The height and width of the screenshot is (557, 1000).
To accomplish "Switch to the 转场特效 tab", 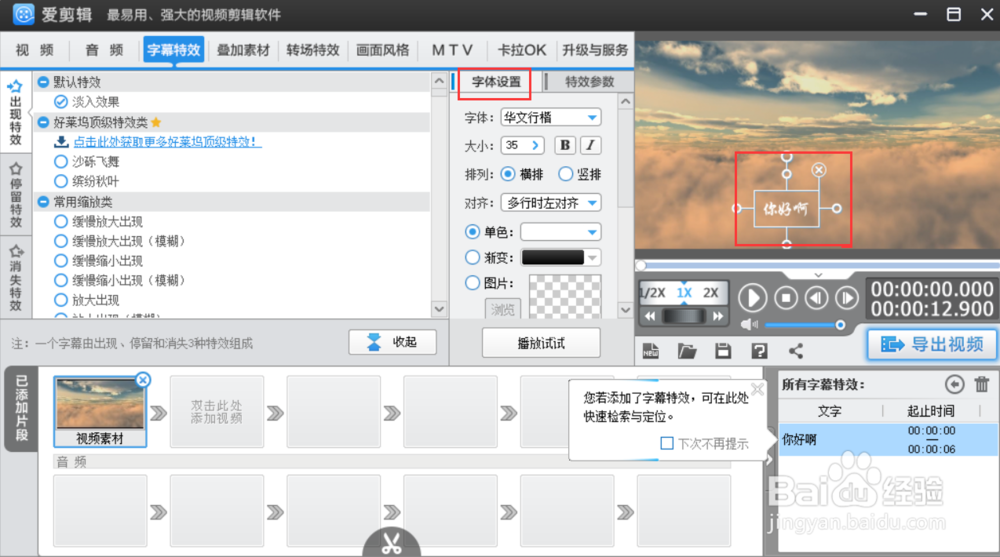I will click(312, 50).
